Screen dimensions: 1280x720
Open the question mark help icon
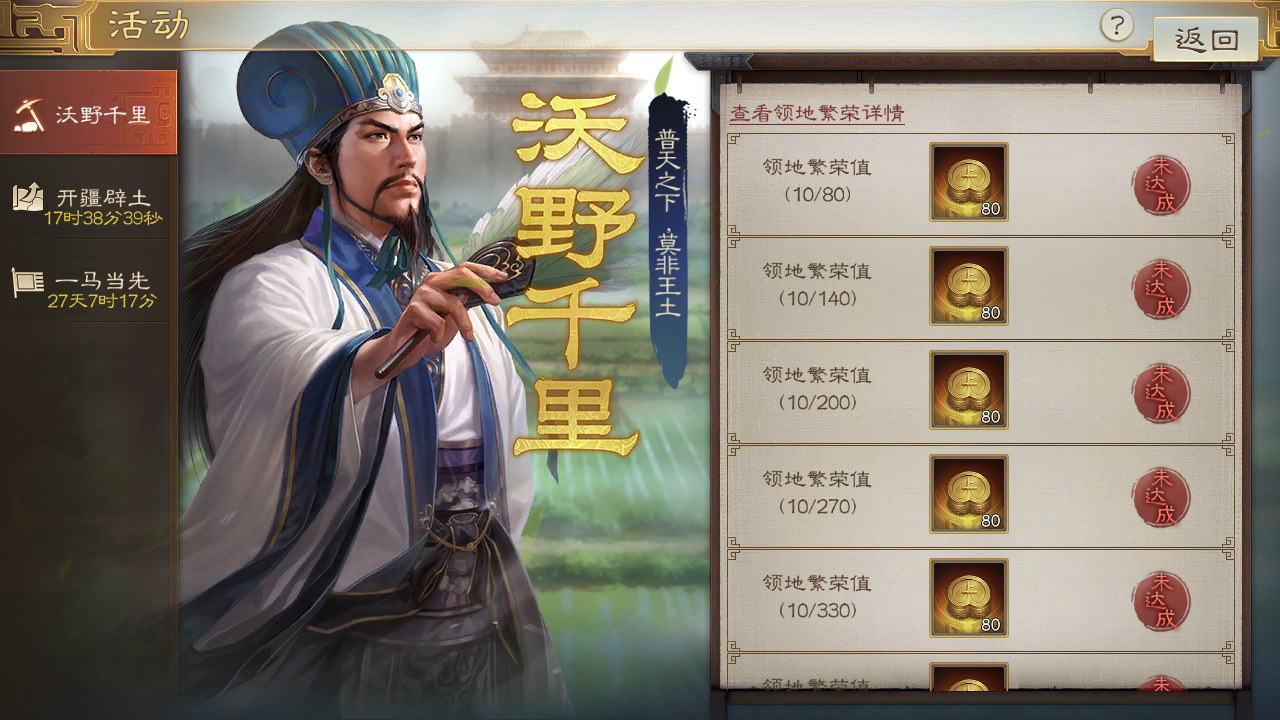point(1117,25)
